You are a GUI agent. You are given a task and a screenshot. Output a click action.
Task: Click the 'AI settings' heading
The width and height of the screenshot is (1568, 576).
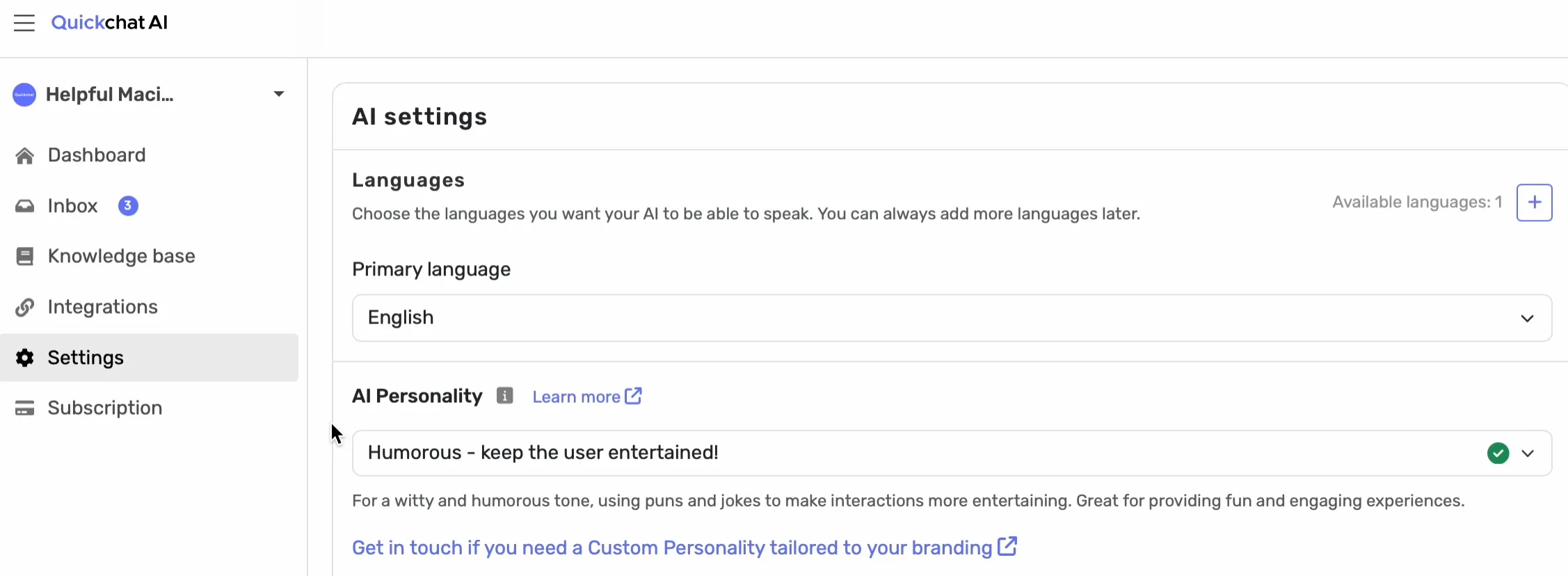coord(419,117)
